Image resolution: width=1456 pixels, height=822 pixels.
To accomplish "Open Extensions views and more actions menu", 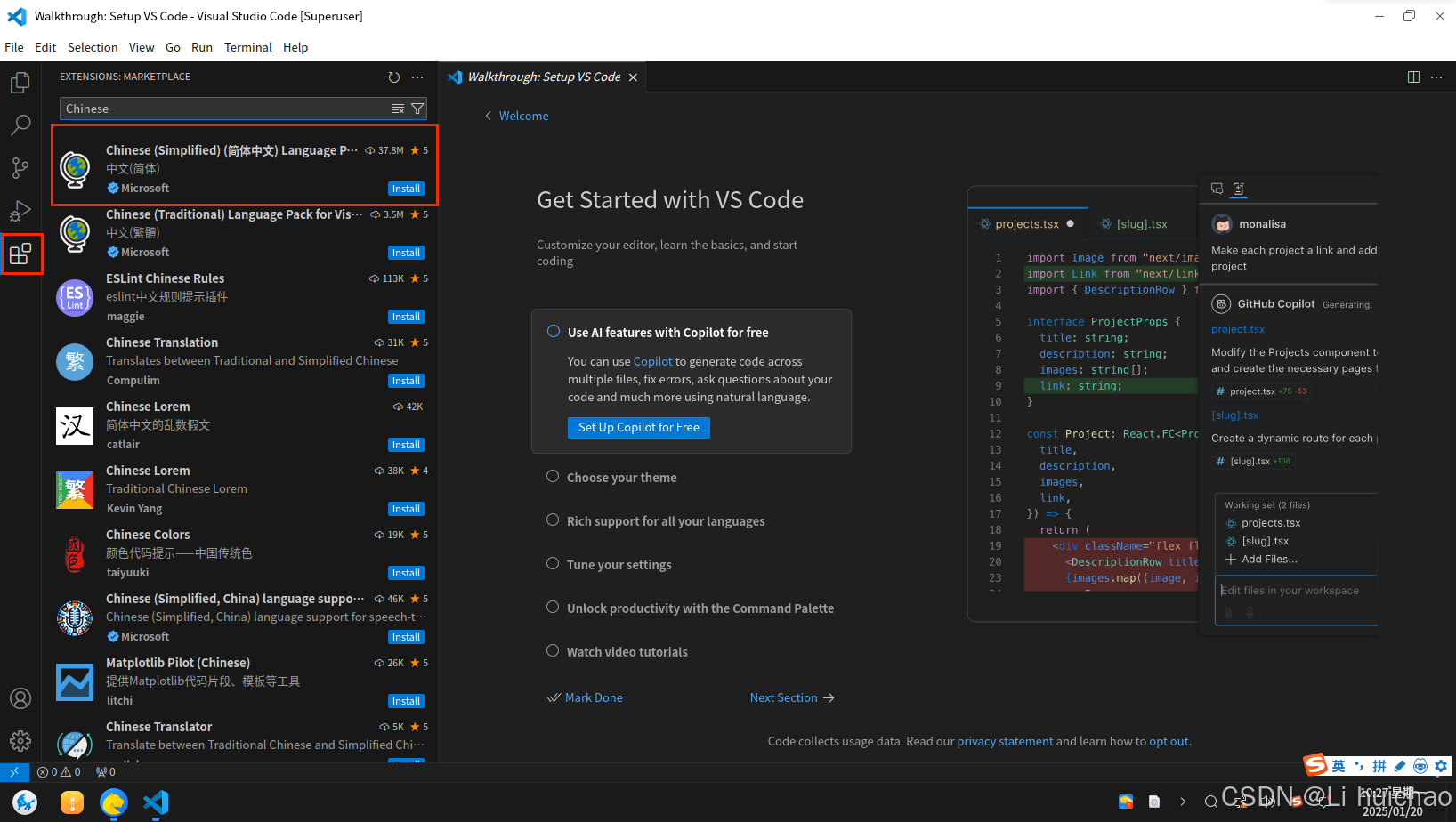I will point(417,77).
